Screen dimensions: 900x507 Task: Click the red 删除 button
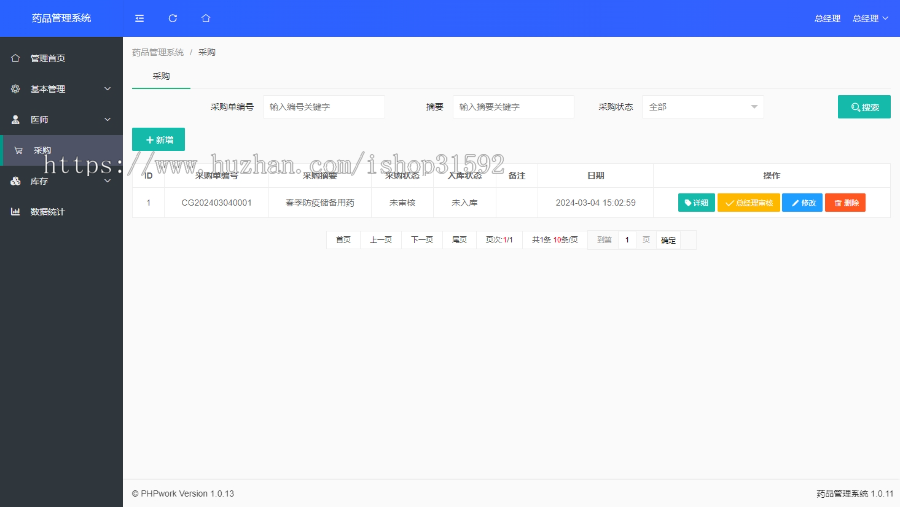tap(845, 203)
